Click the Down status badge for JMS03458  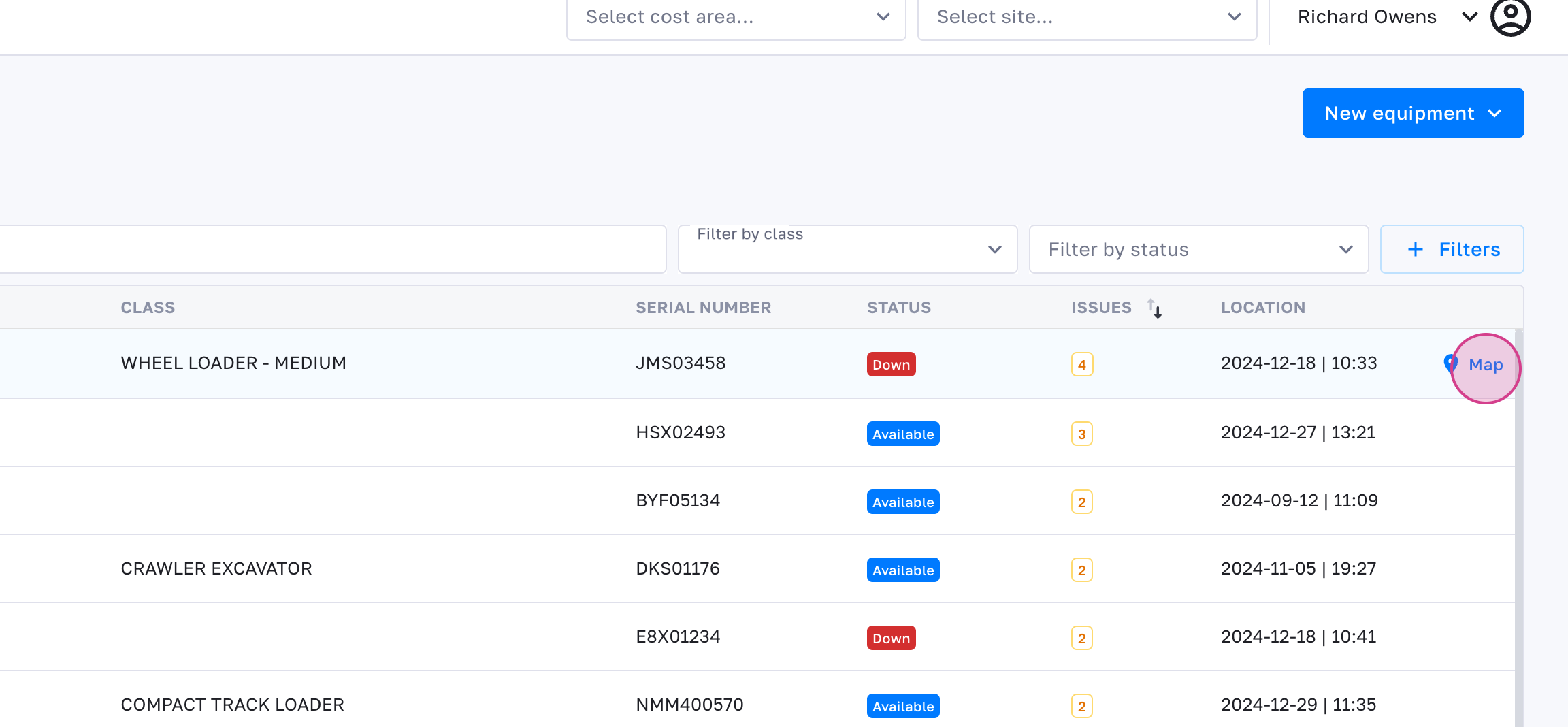[891, 365]
